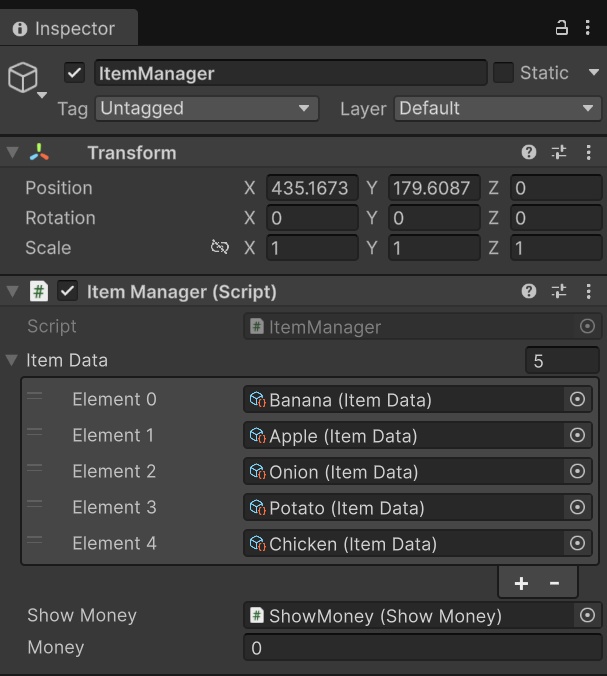607x676 pixels.
Task: Click the Item Manager script icon
Action: tap(39, 291)
